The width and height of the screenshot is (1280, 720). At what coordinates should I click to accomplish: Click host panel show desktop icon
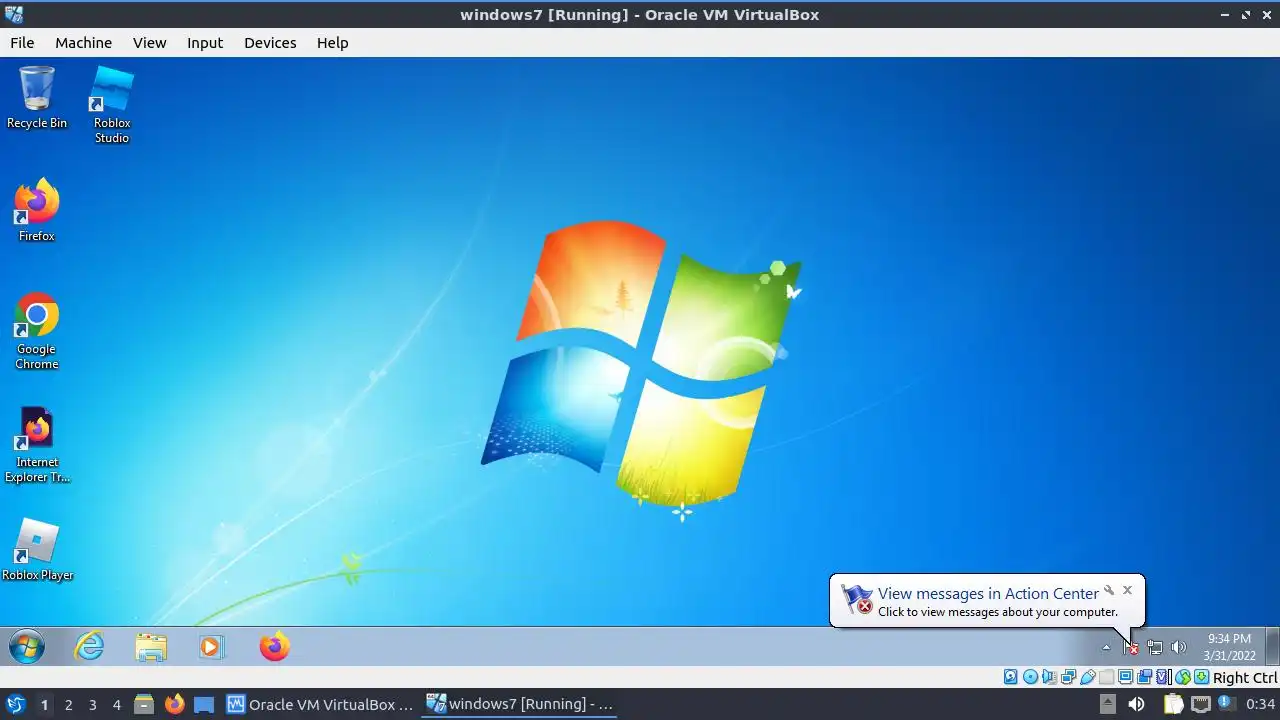[204, 704]
